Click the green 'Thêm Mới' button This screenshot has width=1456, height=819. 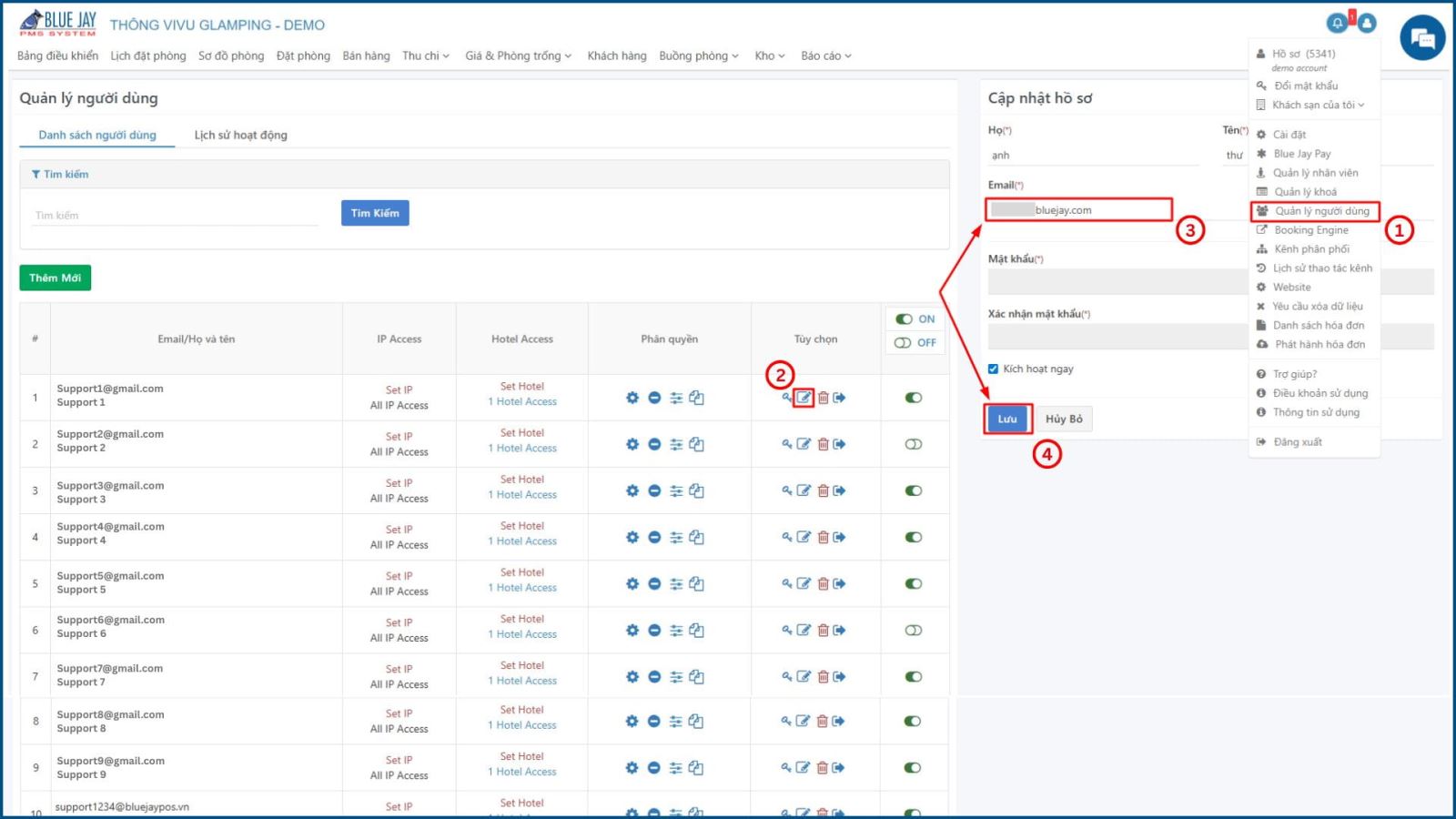tap(56, 278)
